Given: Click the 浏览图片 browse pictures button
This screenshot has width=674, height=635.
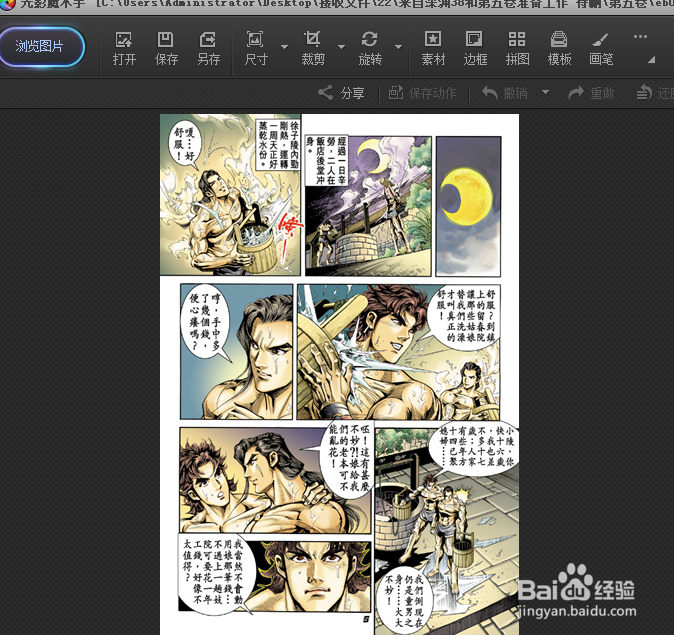Looking at the screenshot, I should [x=40, y=46].
